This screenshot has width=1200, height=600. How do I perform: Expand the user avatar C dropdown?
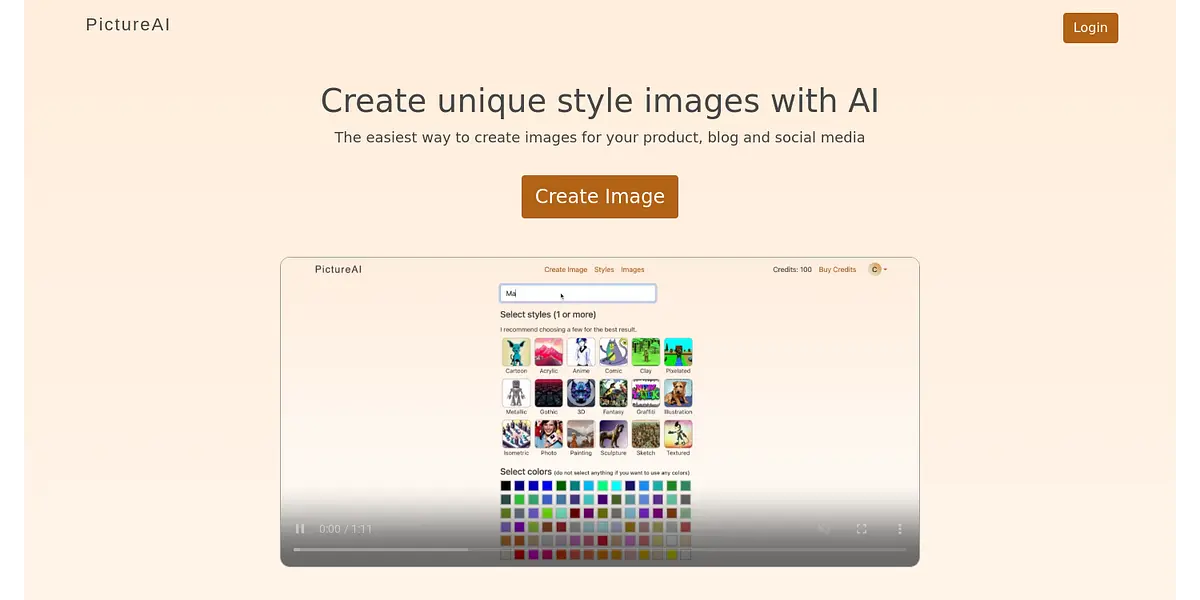[x=877, y=269]
